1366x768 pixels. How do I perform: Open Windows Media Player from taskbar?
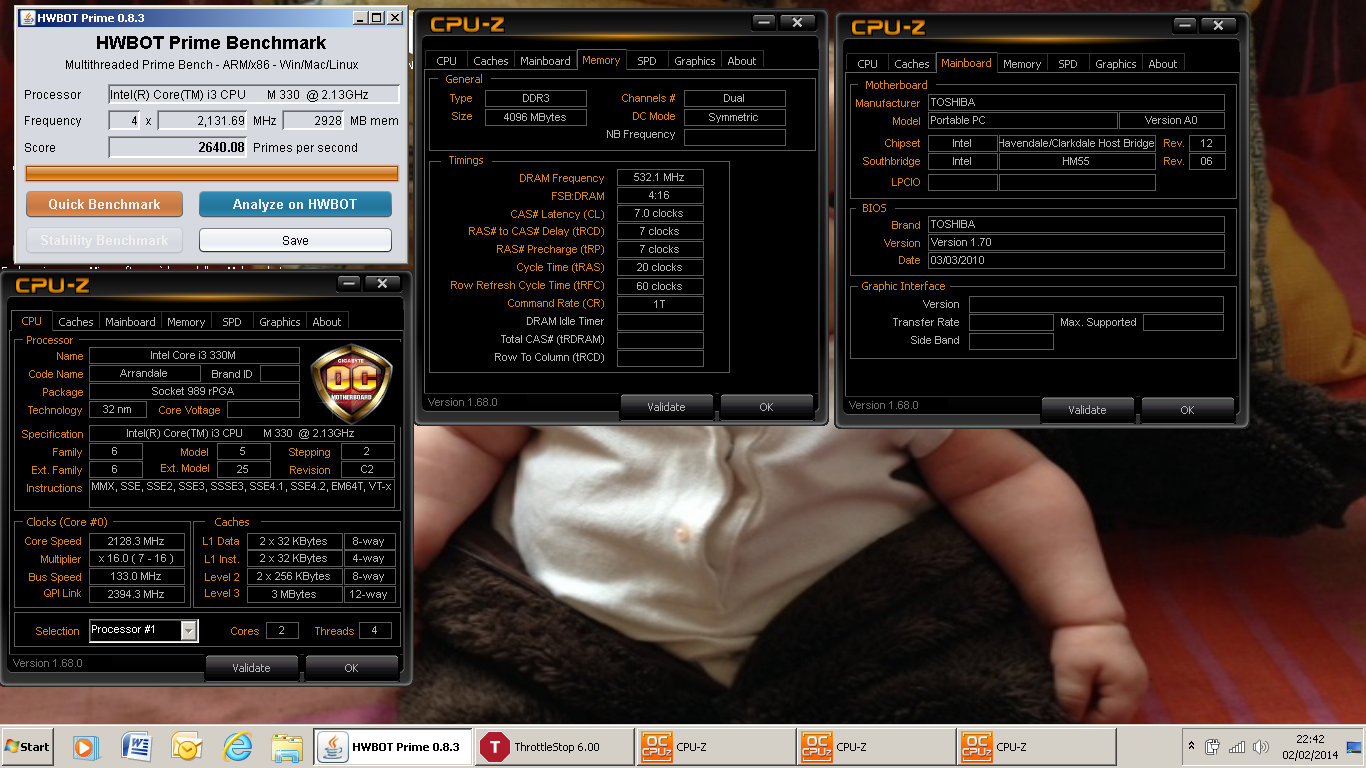pos(86,747)
